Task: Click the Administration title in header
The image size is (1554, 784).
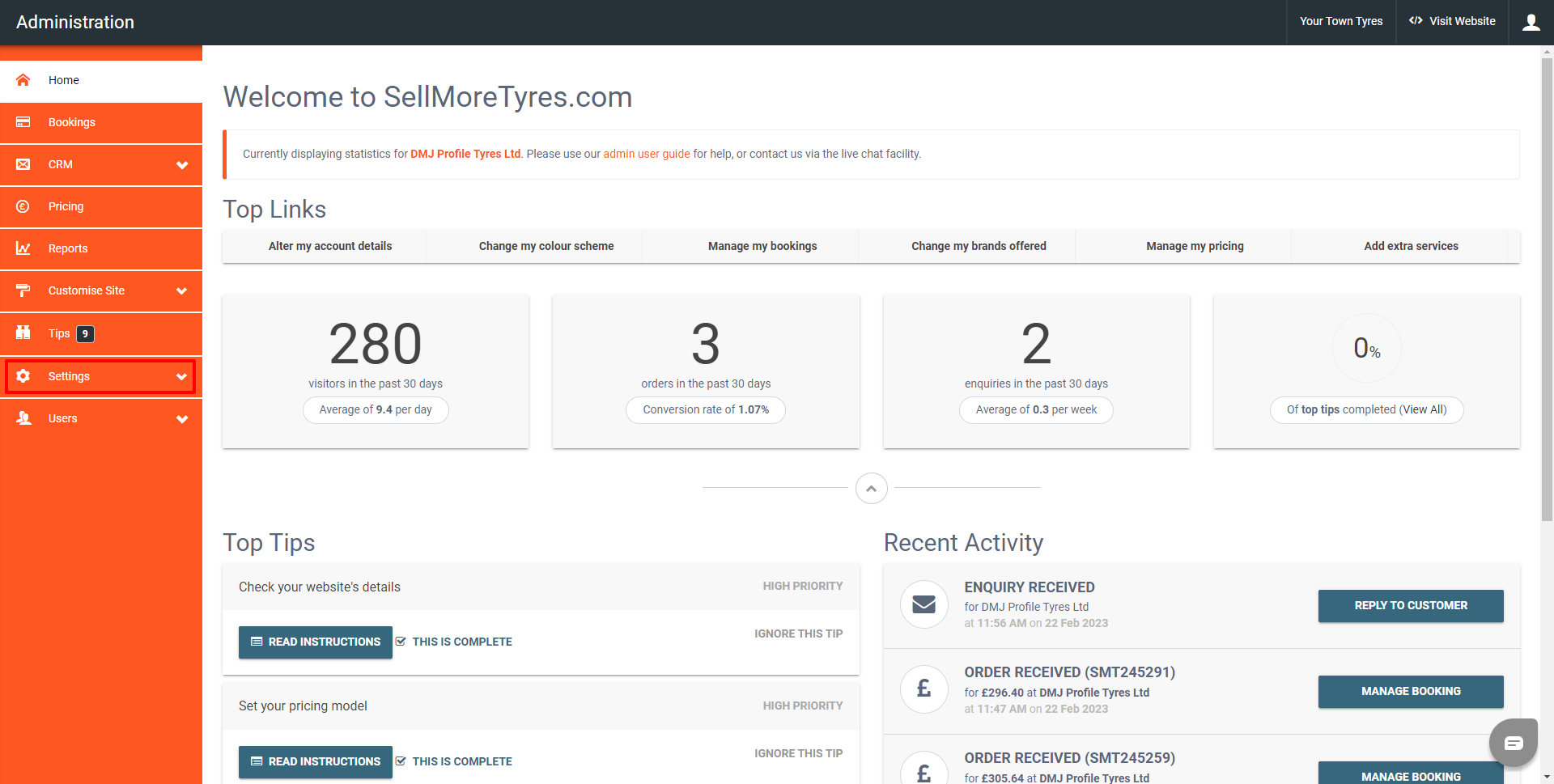Action: (75, 22)
